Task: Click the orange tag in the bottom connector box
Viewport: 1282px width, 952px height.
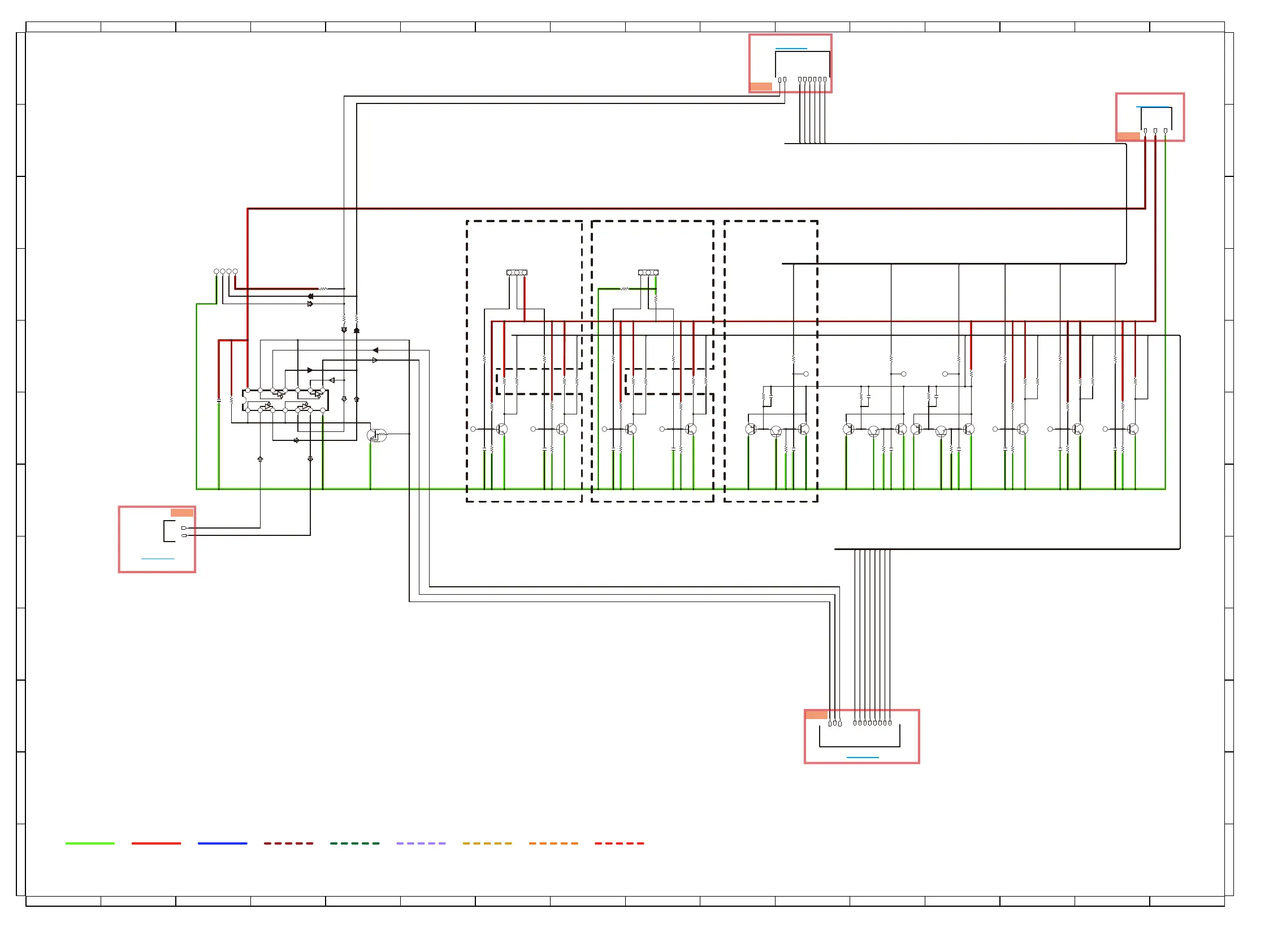Action: pyautogui.click(x=816, y=715)
